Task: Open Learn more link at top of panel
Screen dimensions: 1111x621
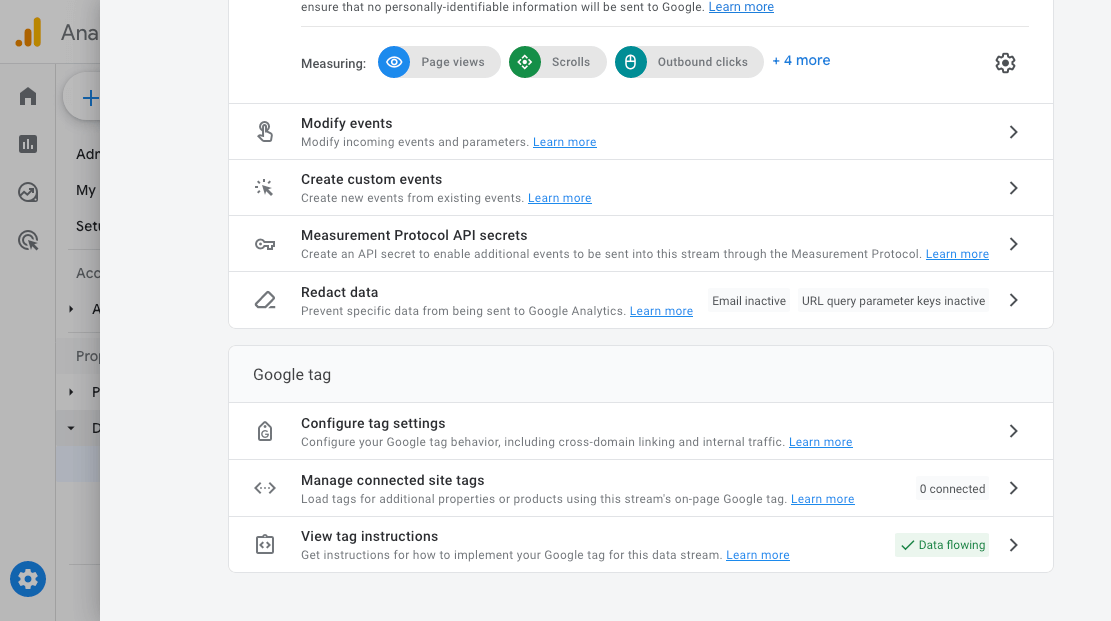Action: [741, 7]
